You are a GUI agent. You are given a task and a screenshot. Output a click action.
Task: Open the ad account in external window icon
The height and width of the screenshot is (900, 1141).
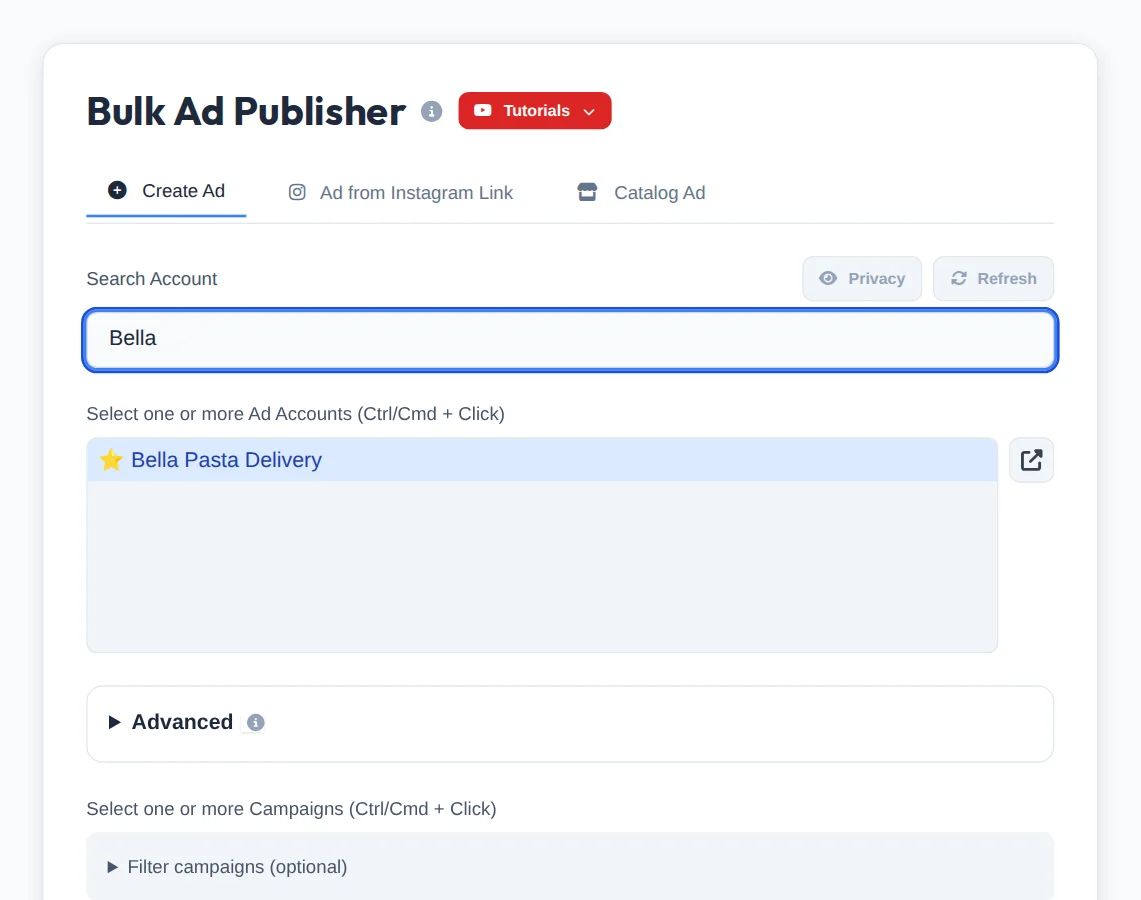tap(1031, 460)
